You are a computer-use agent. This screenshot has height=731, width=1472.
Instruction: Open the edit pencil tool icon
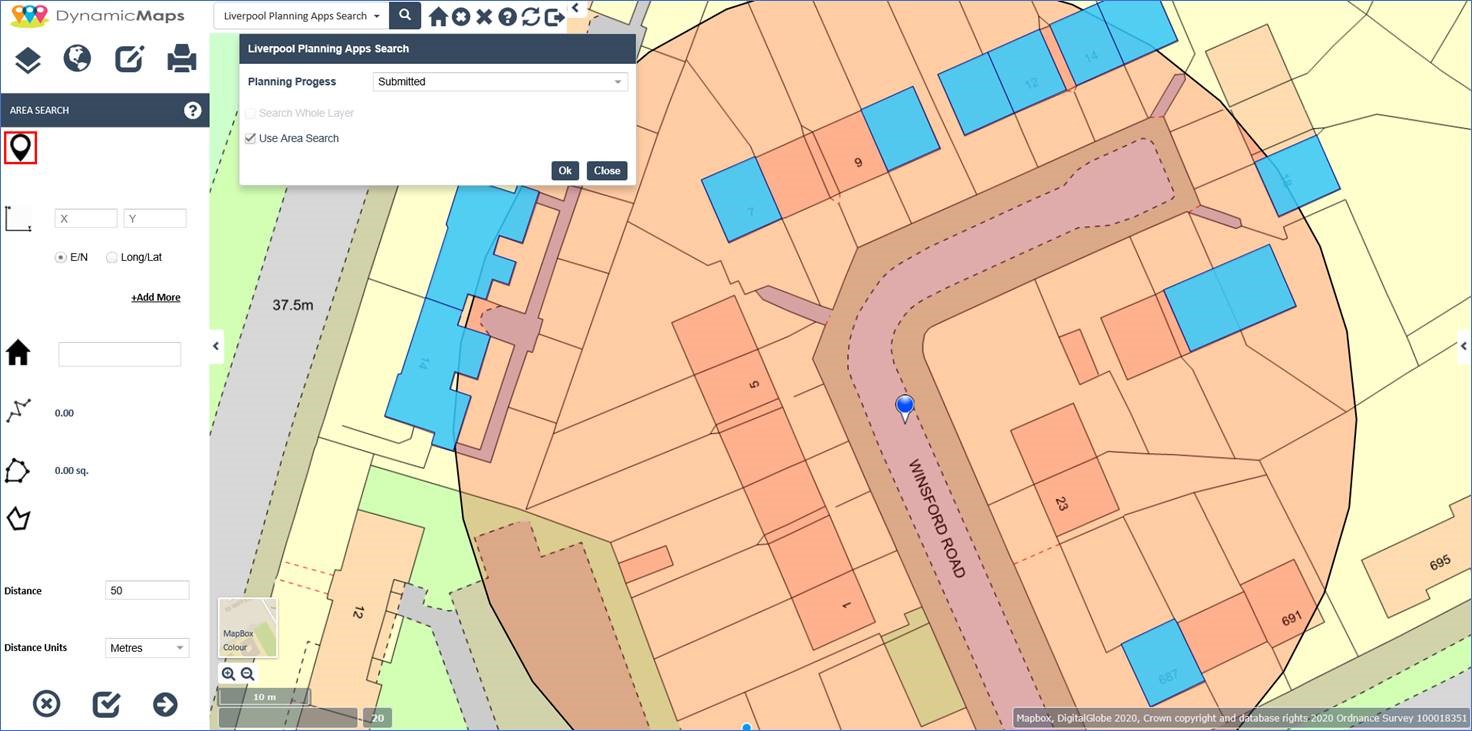[129, 59]
